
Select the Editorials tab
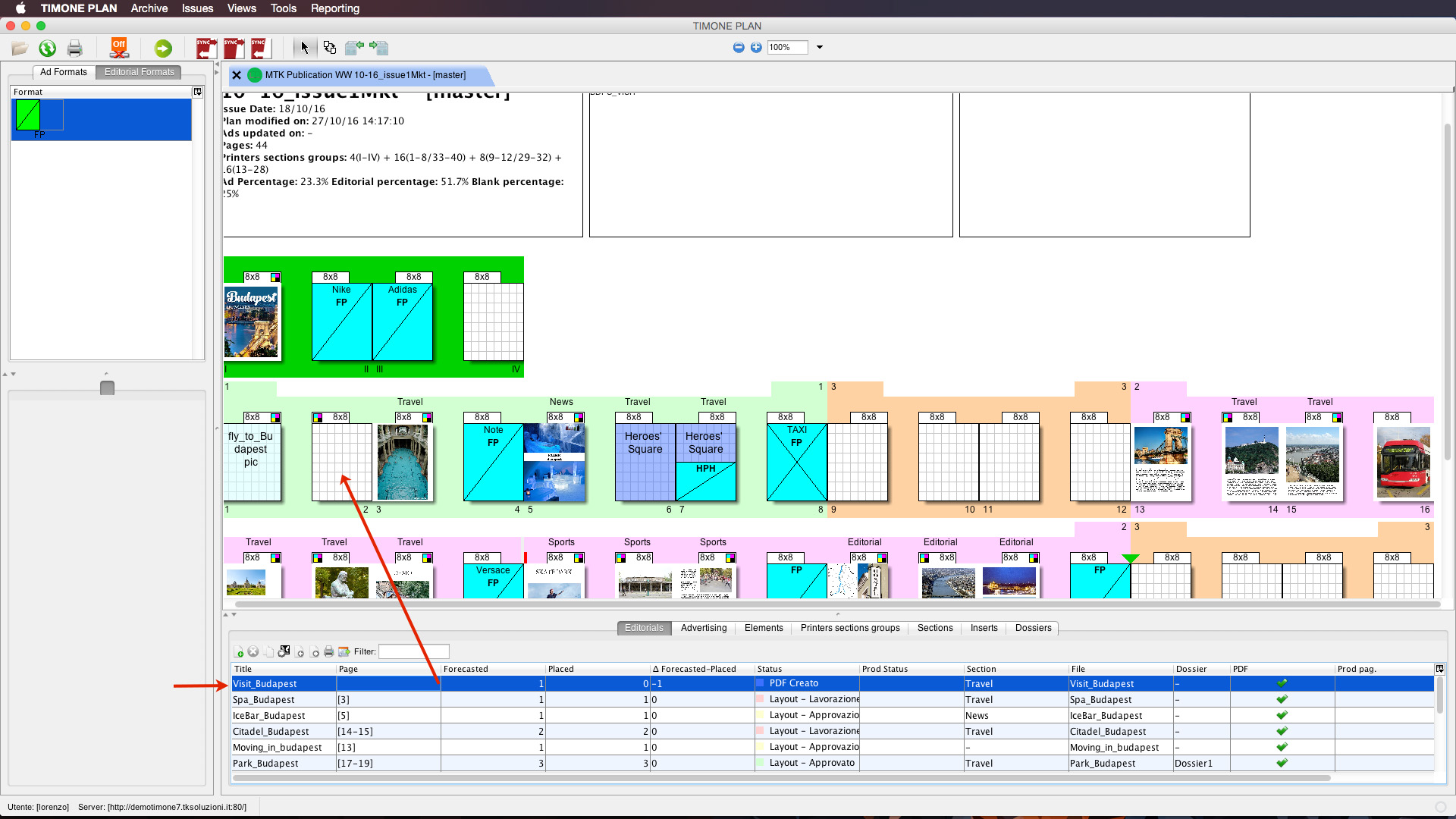[644, 628]
